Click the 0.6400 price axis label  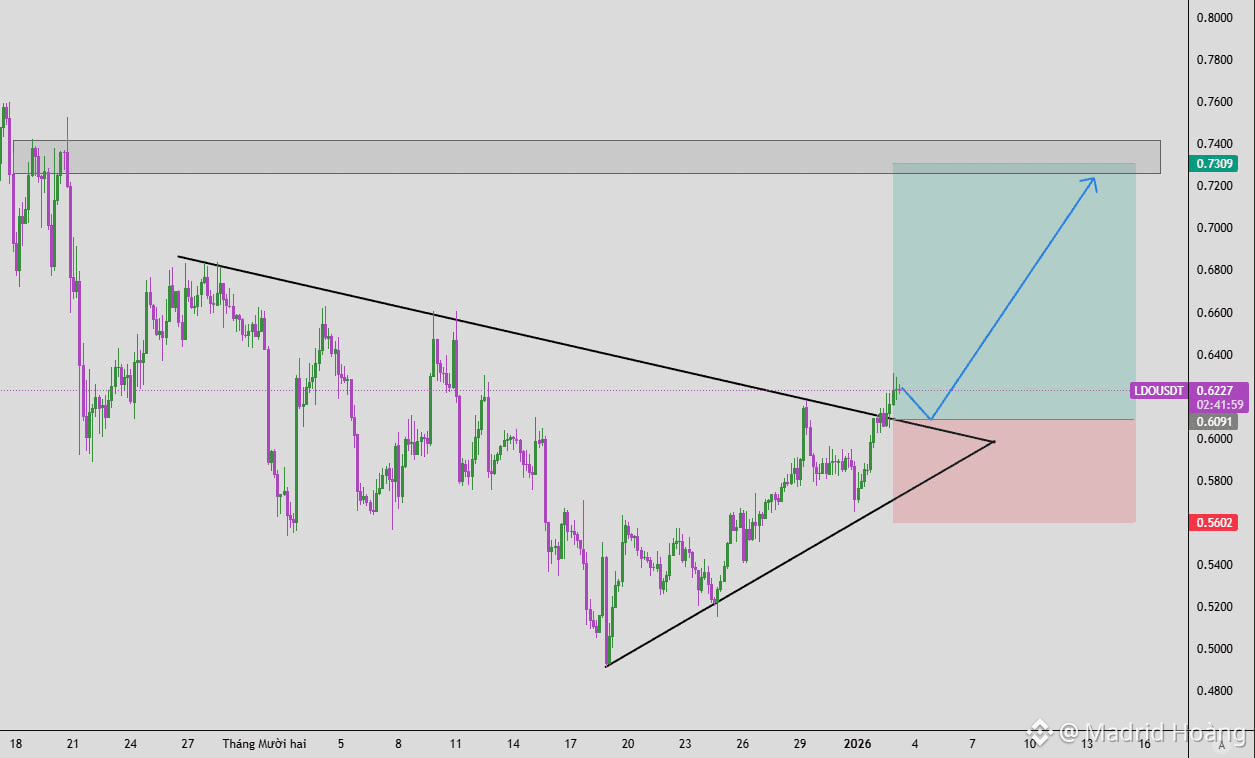click(x=1213, y=355)
